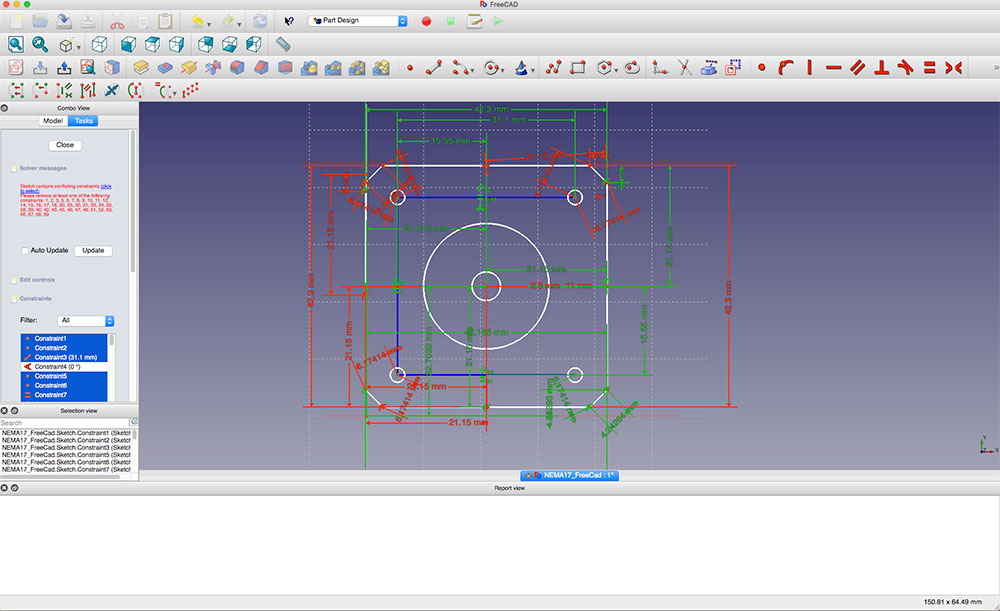Select the NEMA17_FreeCad document tab
Screen dimensions: 1000x611
[x=570, y=475]
